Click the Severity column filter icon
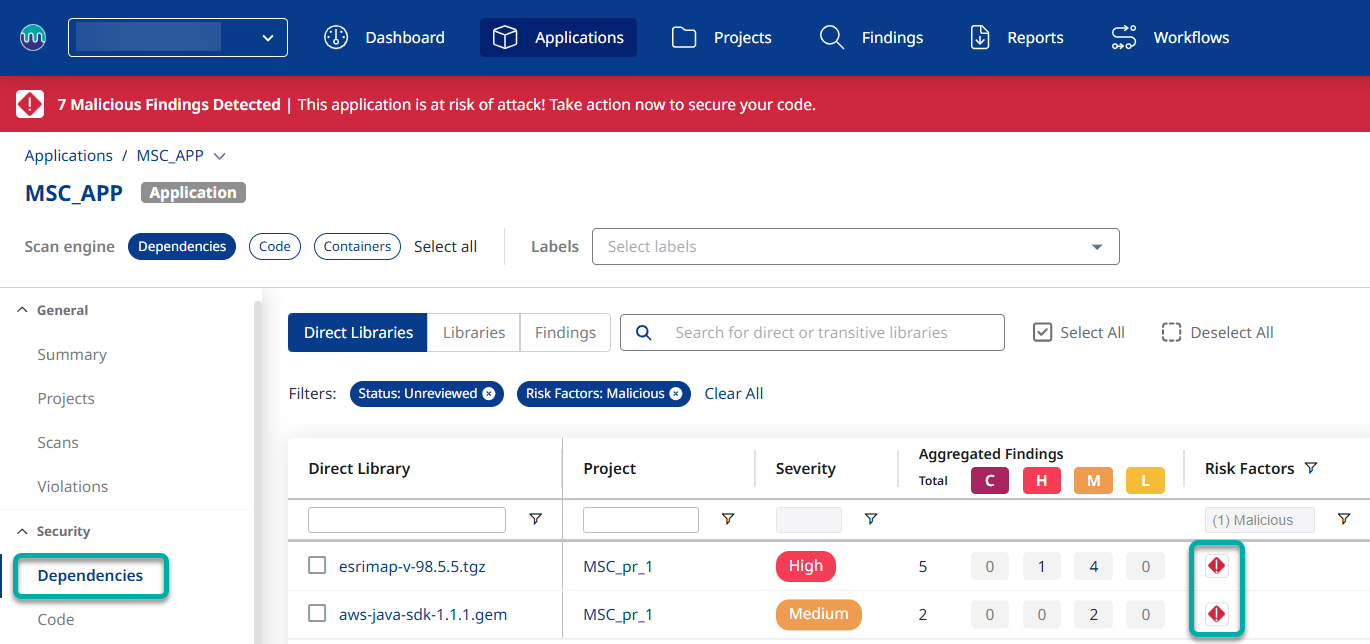The height and width of the screenshot is (644, 1370). pos(871,519)
